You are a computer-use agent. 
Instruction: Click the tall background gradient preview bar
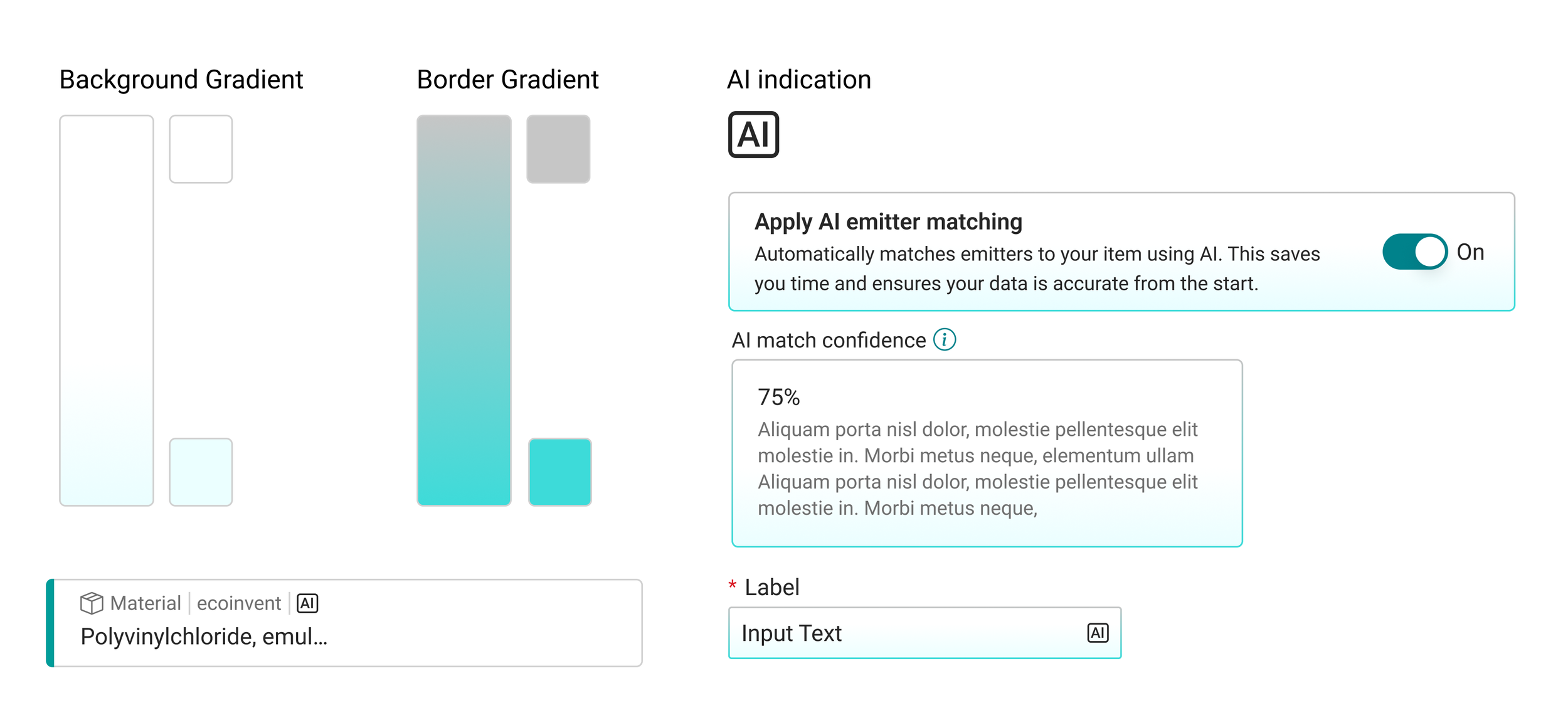(107, 310)
